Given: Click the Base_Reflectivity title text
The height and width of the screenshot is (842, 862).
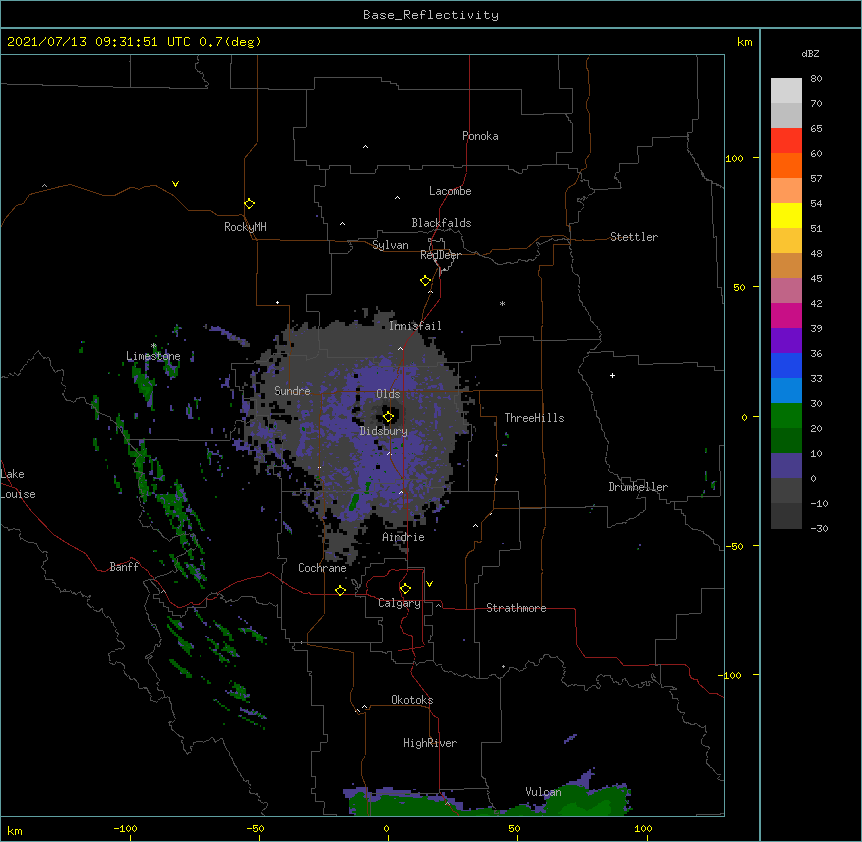Looking at the screenshot, I should [x=431, y=15].
